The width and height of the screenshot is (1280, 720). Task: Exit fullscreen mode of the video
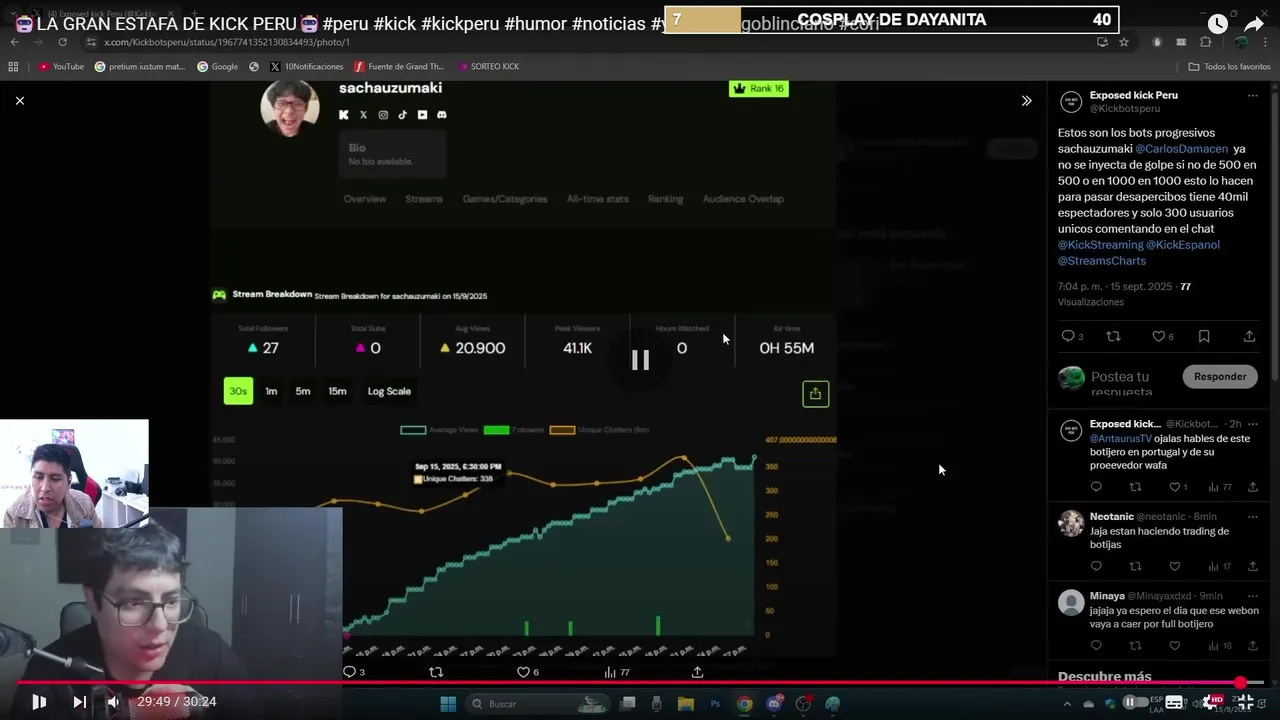pyautogui.click(x=1246, y=702)
